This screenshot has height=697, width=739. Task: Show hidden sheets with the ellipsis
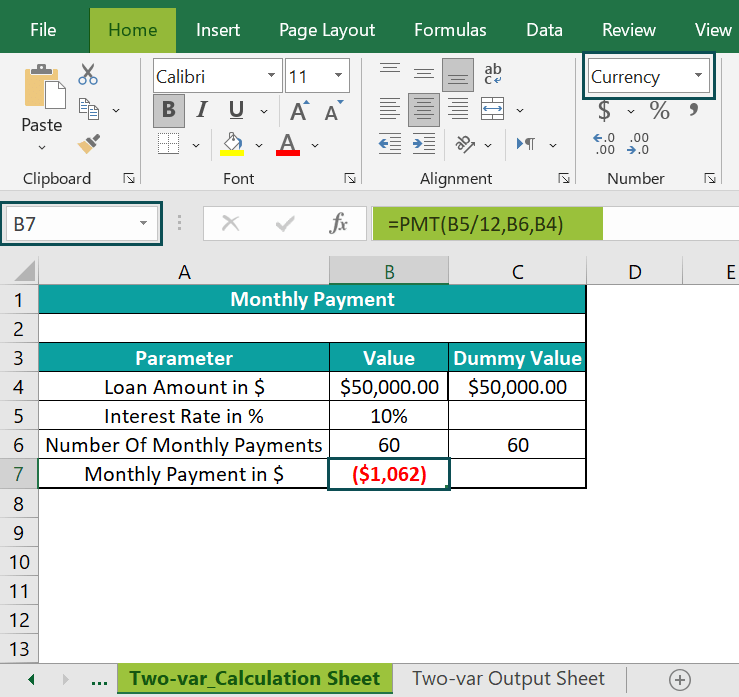click(x=99, y=680)
